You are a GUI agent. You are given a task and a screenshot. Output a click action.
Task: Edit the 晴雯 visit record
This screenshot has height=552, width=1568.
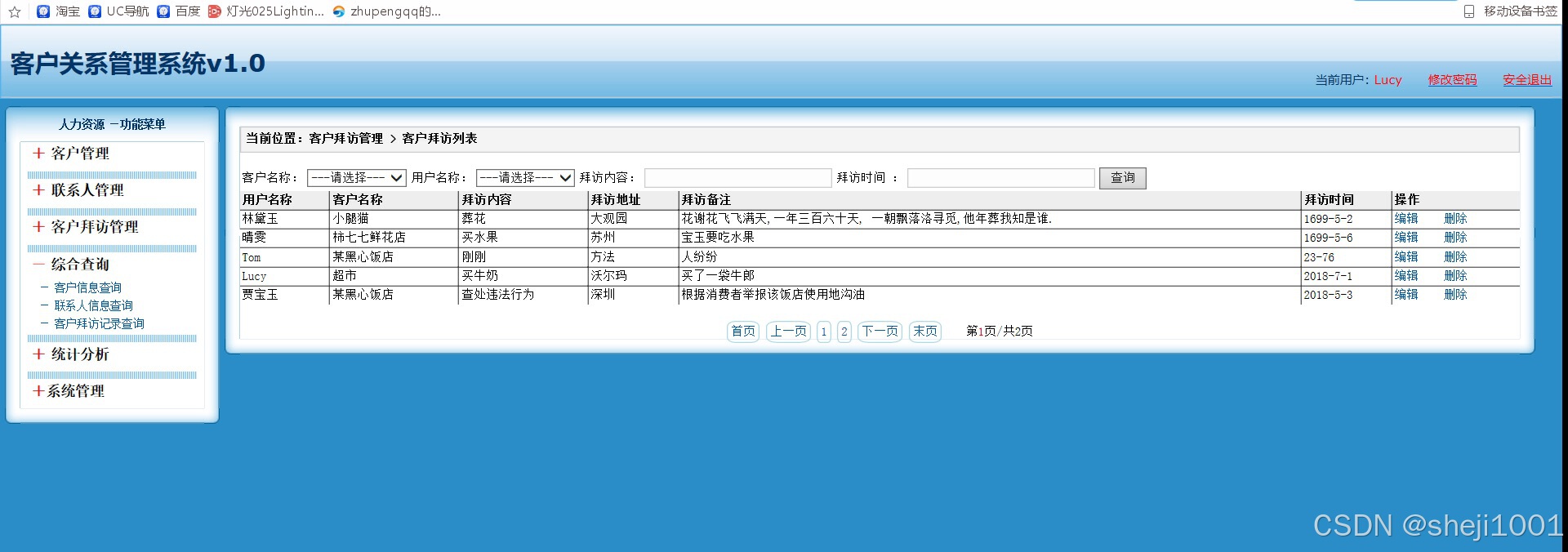tap(1406, 238)
